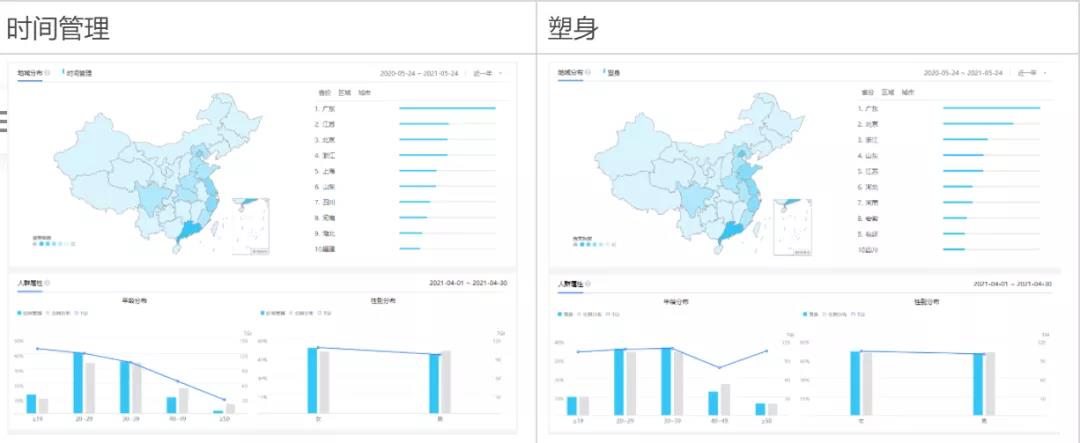Click South China Sea inset map in 塑身 panel
The height and width of the screenshot is (443, 1080).
pyautogui.click(x=795, y=225)
